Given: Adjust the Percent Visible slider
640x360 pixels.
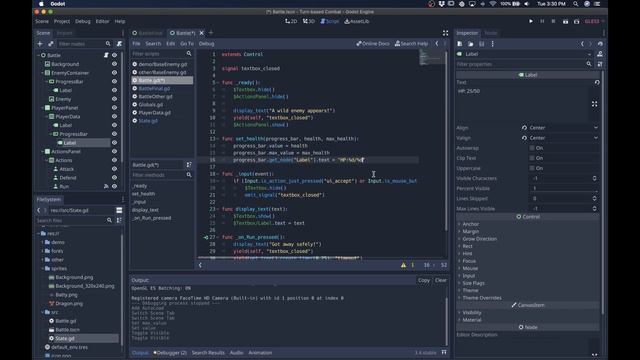Looking at the screenshot, I should click(x=564, y=189).
